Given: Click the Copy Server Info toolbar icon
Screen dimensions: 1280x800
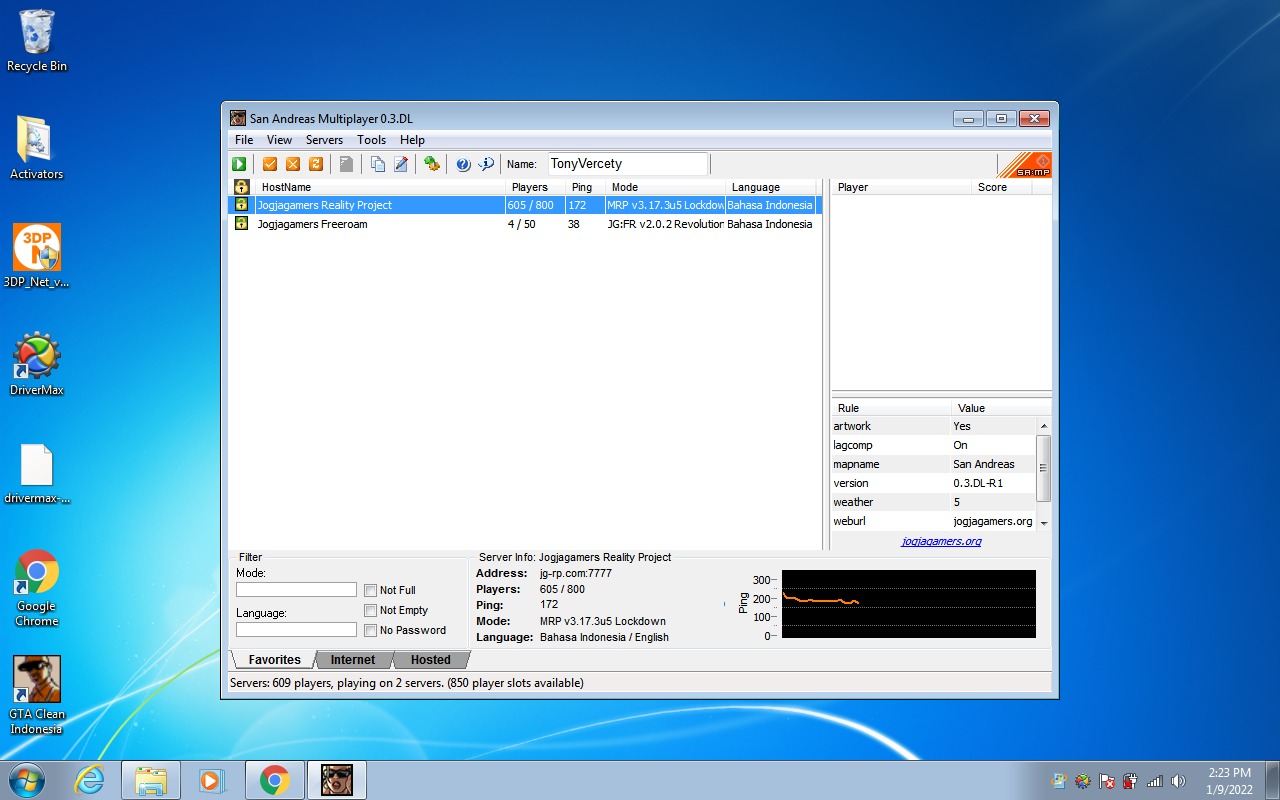Looking at the screenshot, I should (378, 164).
